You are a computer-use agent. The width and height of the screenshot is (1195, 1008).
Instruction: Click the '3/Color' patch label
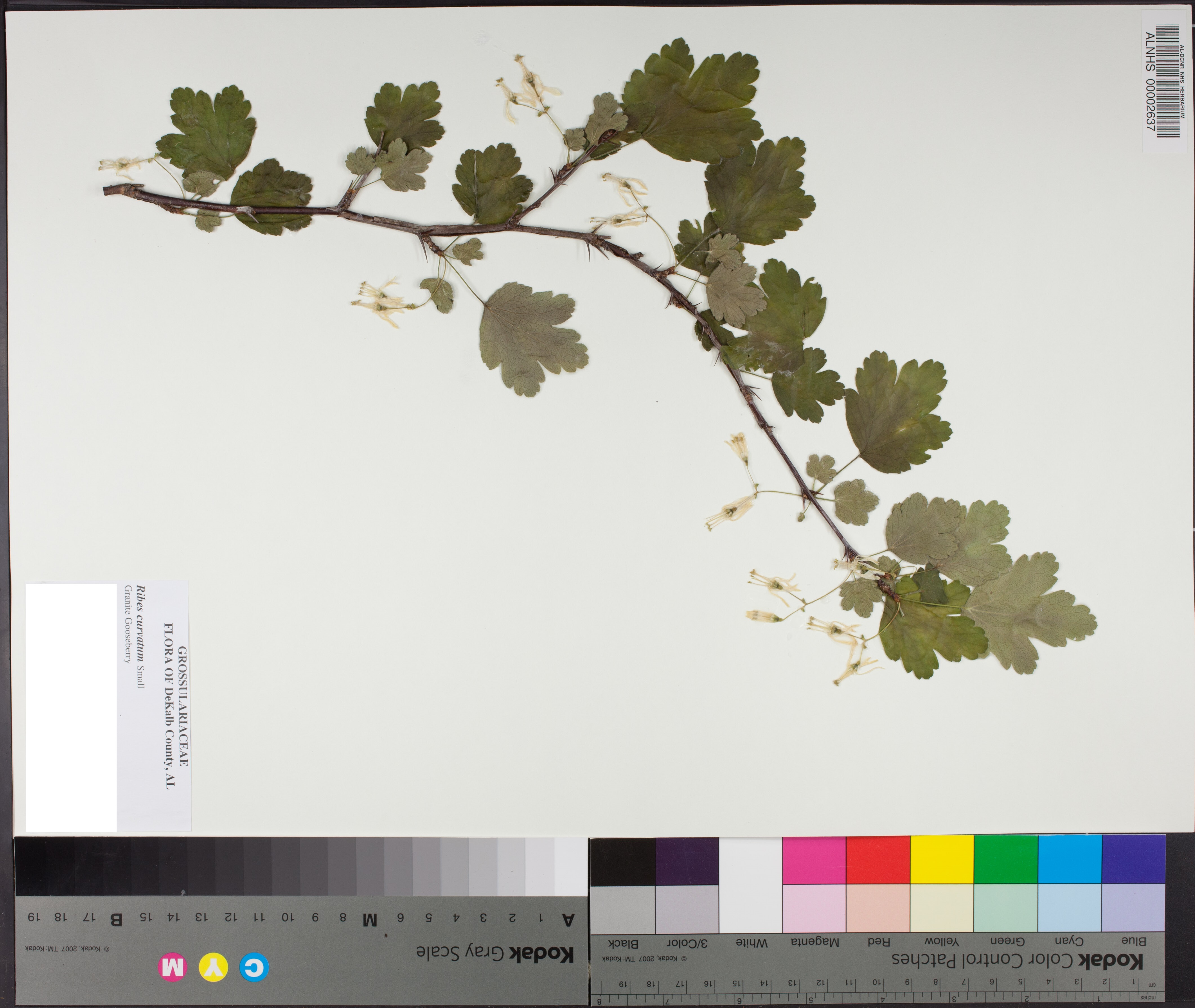click(687, 942)
